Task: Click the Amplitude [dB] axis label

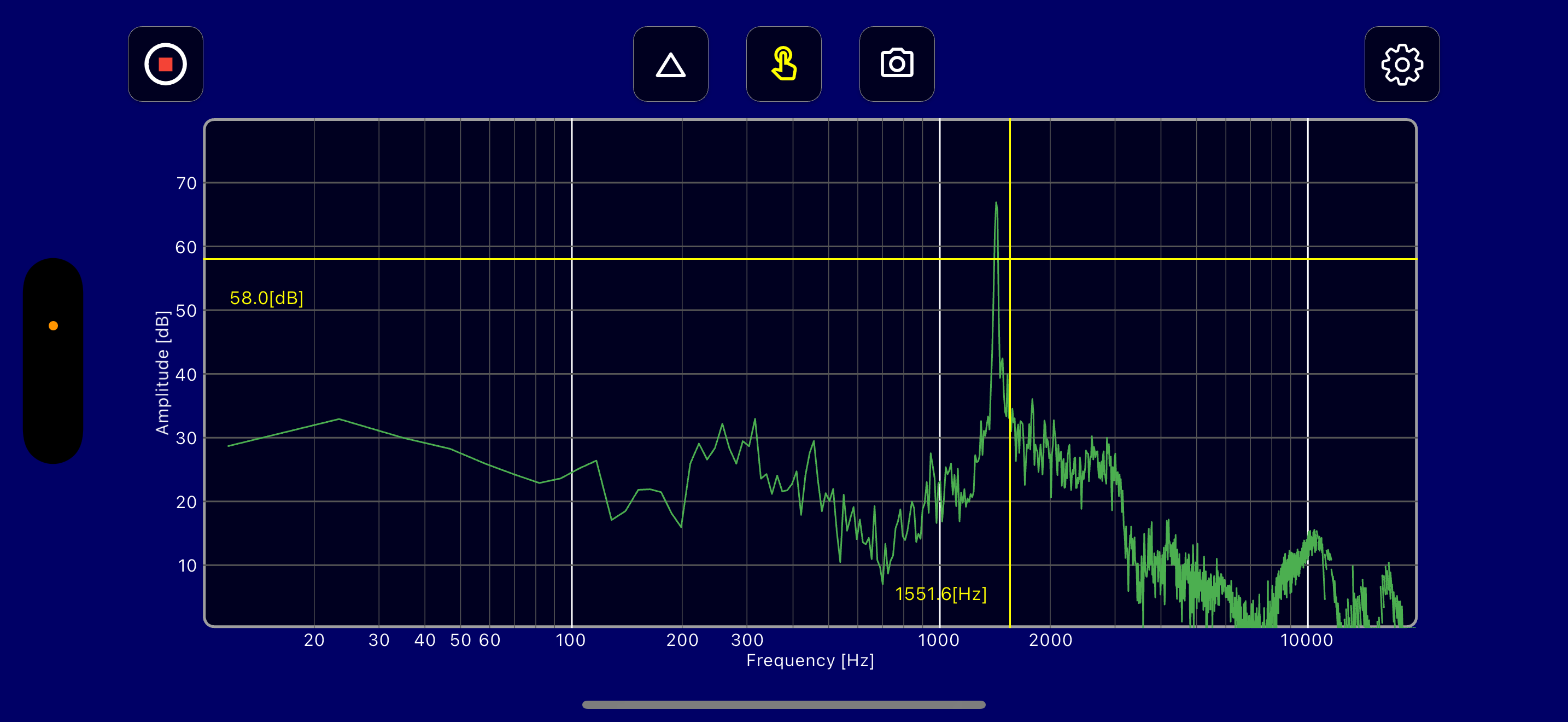Action: pos(162,372)
